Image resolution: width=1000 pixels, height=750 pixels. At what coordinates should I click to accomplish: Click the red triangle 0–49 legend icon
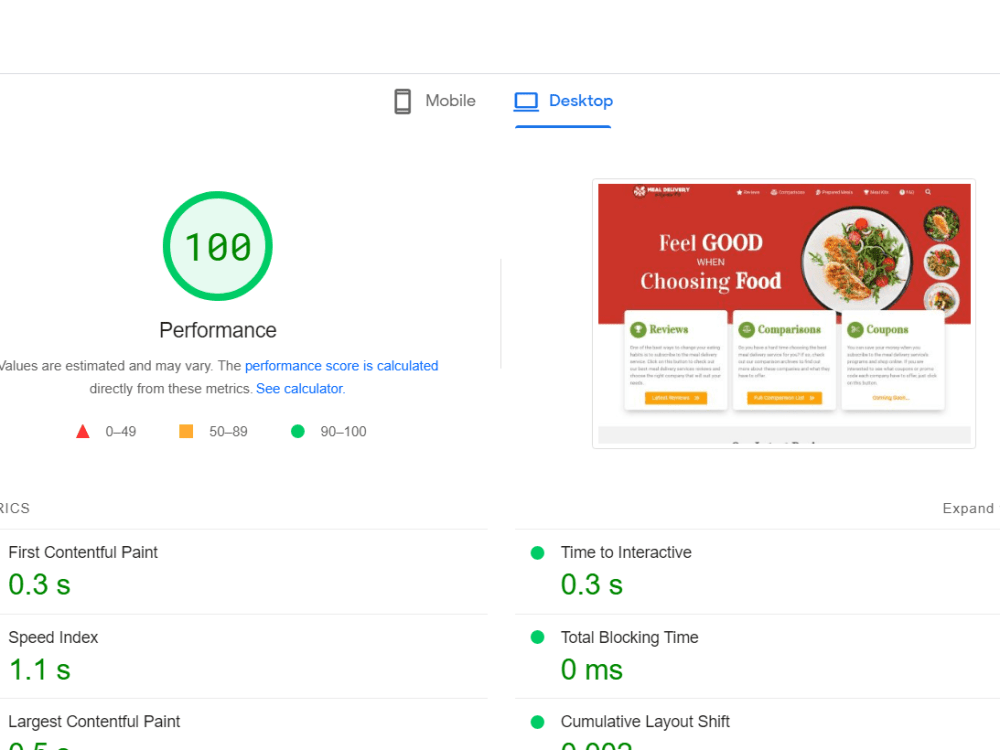83,432
